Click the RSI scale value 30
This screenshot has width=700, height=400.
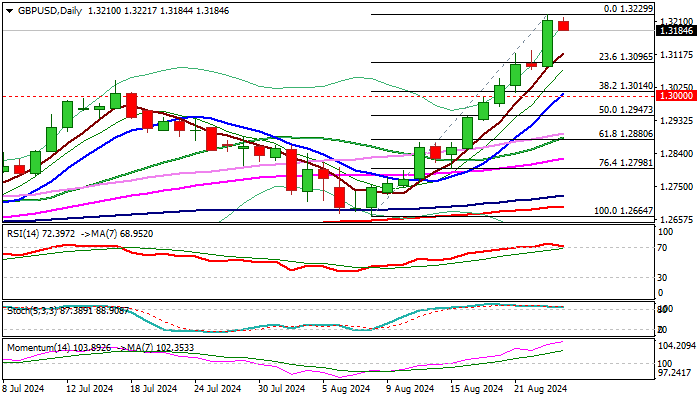(x=663, y=278)
